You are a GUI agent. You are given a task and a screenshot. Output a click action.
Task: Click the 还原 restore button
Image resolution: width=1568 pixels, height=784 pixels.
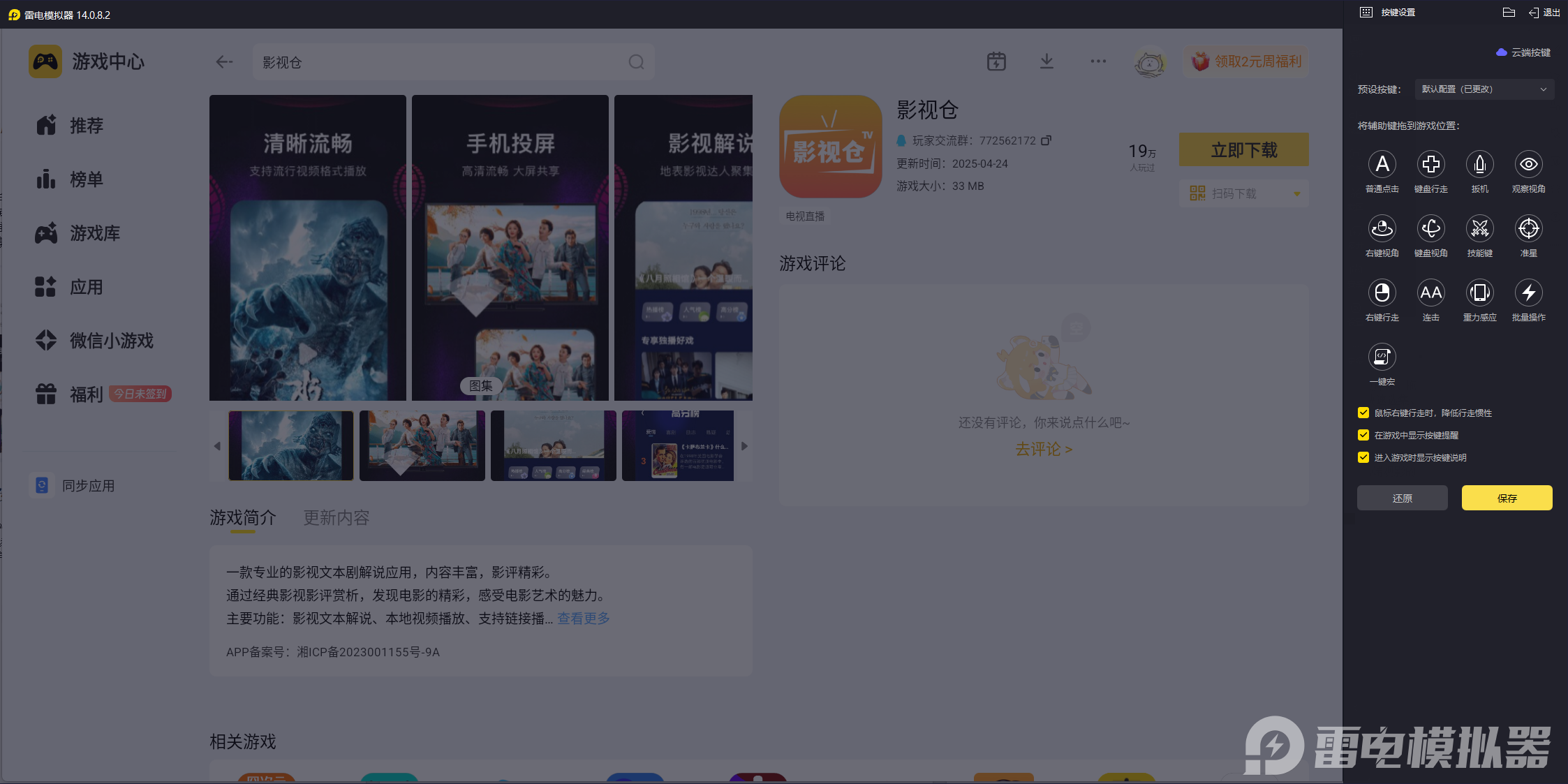tap(1403, 498)
